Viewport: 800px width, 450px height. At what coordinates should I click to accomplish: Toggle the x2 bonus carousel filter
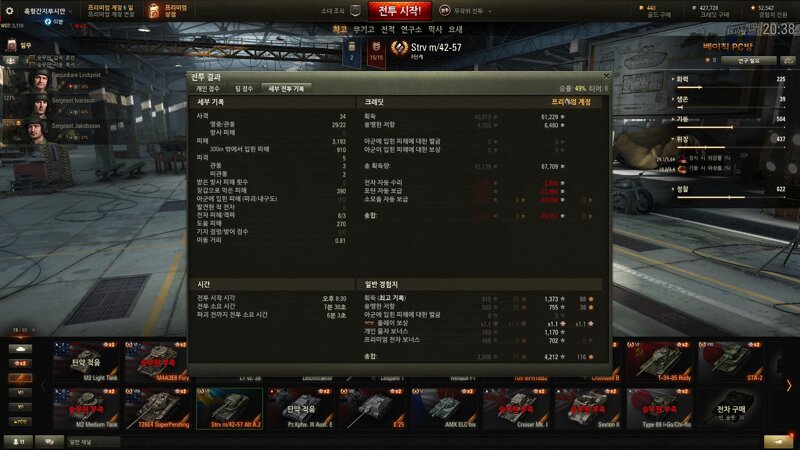pos(20,363)
